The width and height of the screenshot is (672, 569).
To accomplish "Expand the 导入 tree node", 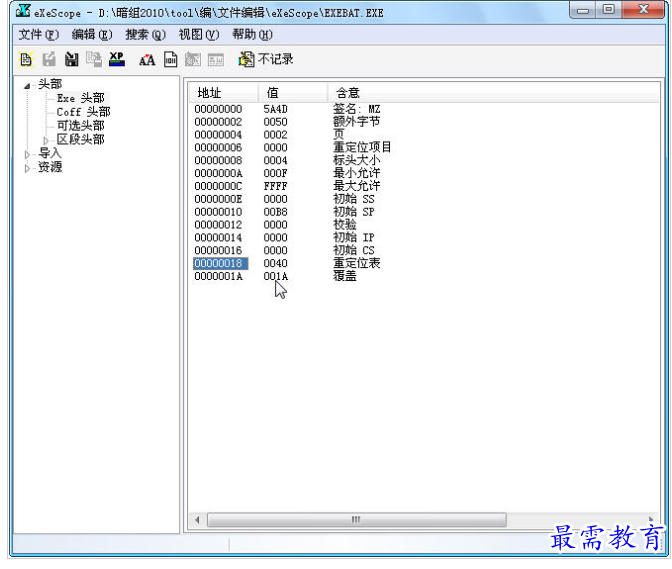I will pos(27,154).
